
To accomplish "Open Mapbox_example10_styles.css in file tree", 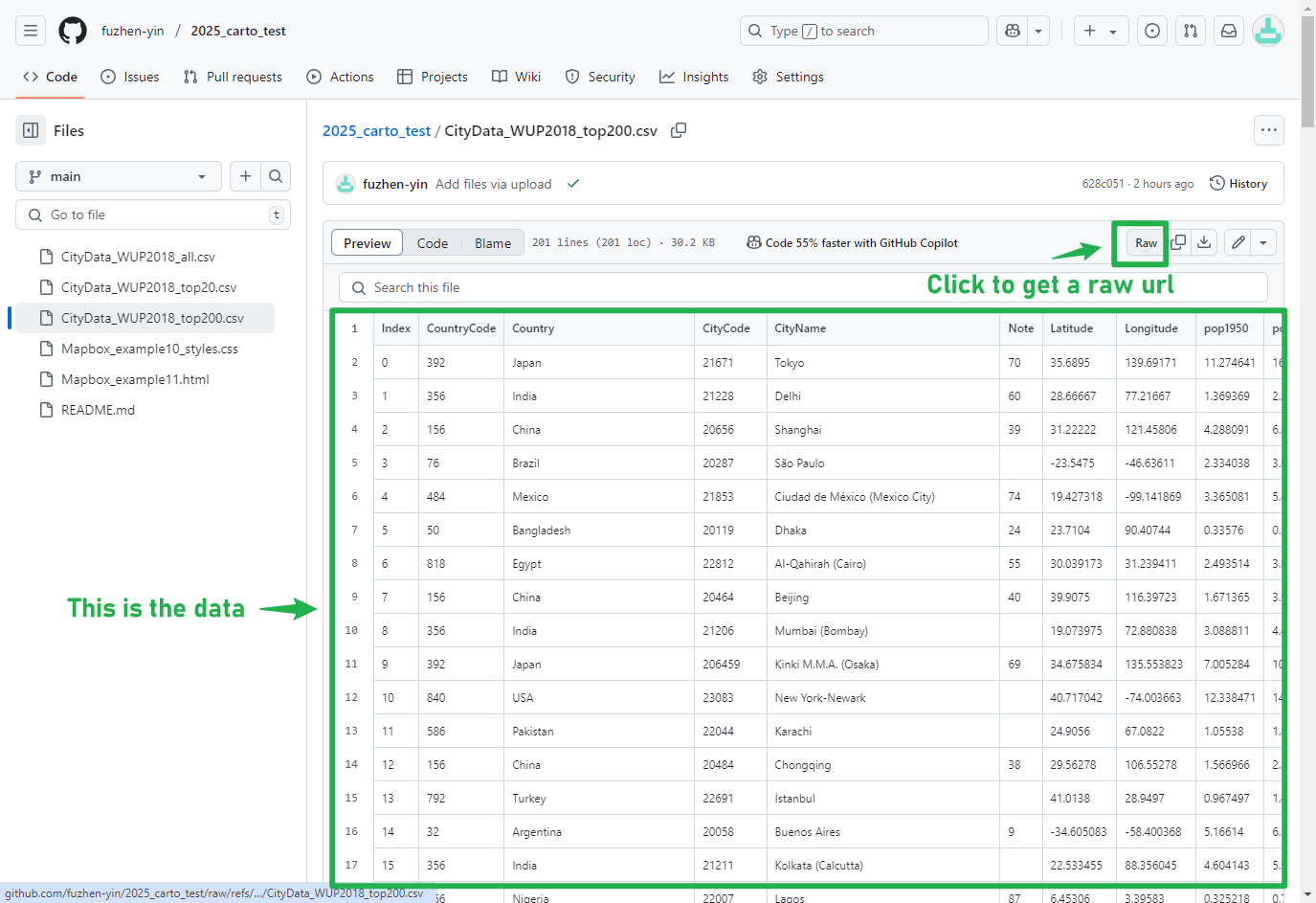I will 149,349.
